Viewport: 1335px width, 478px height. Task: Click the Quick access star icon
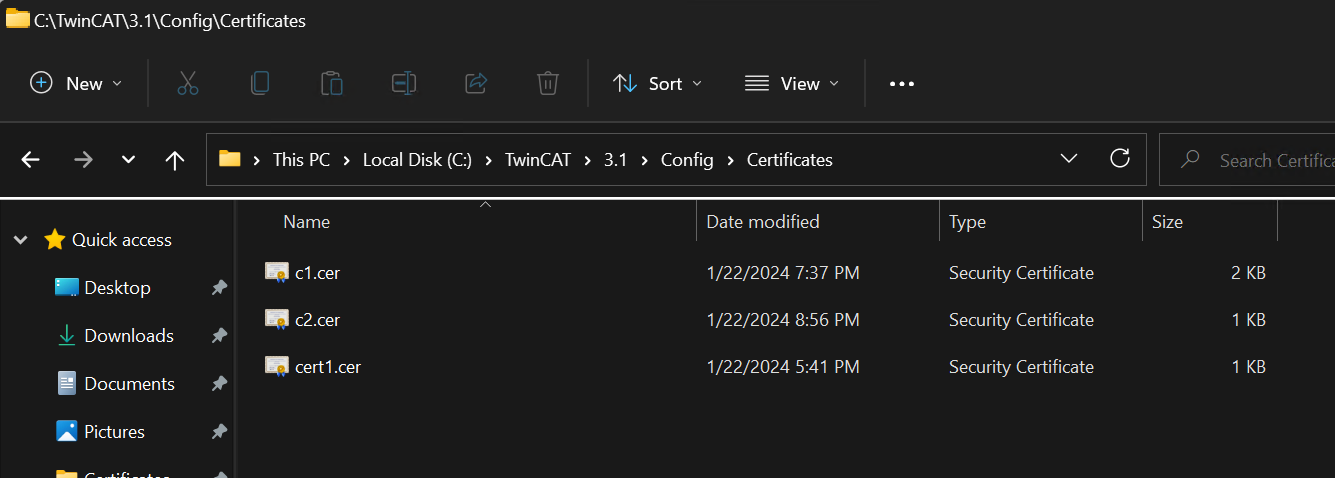[x=54, y=240]
